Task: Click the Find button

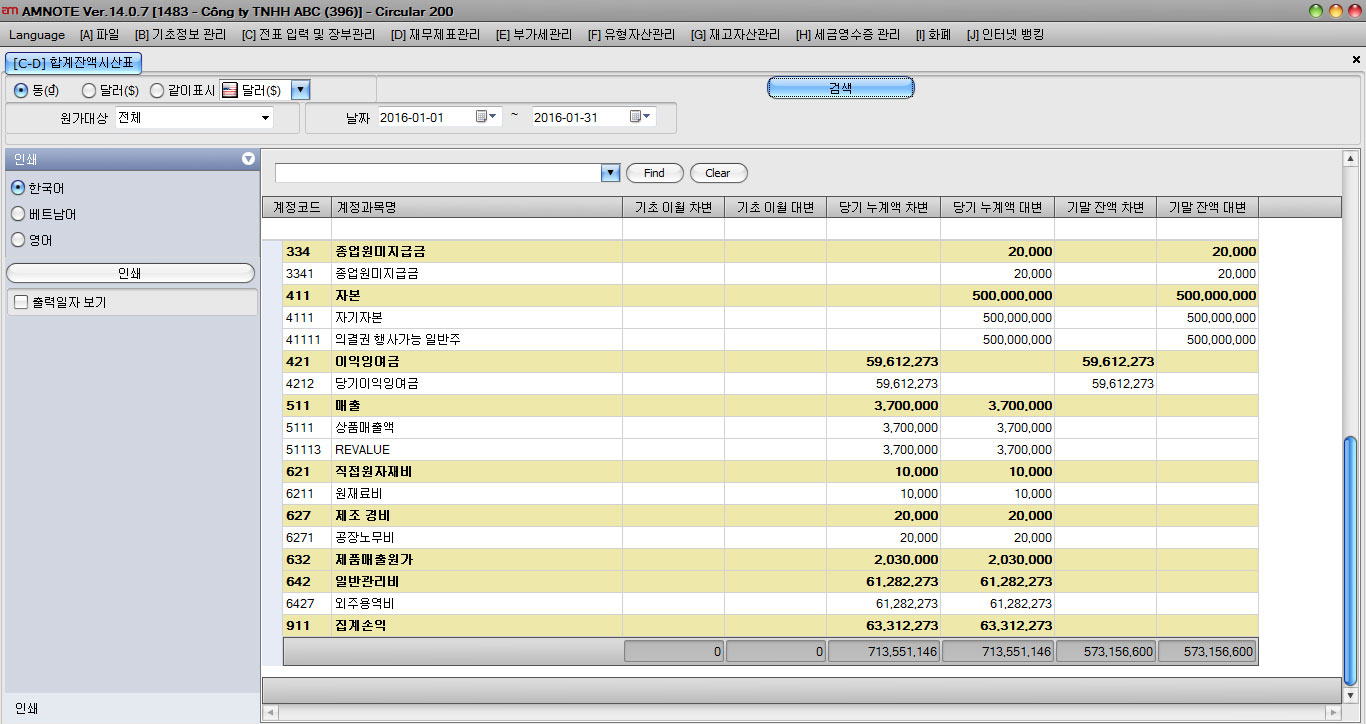Action: [x=654, y=173]
